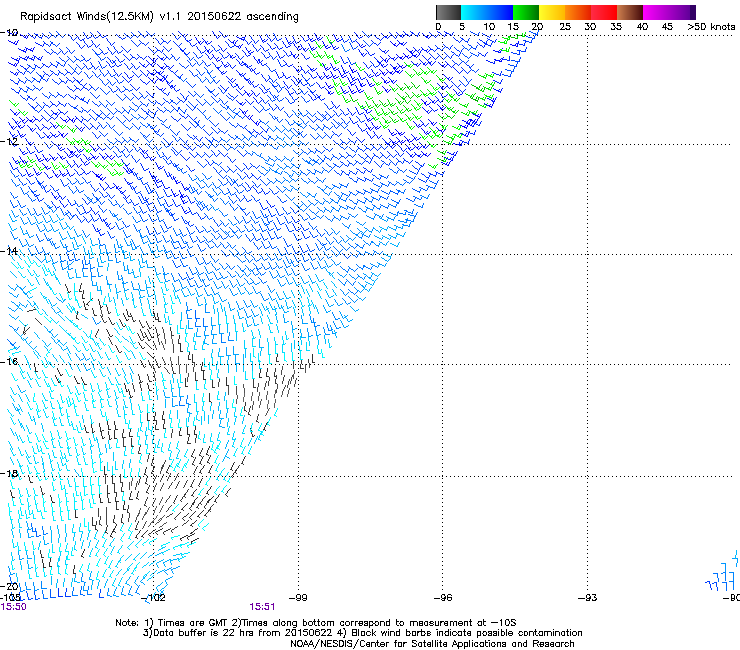Select the -96 longitude axis label

(443, 598)
